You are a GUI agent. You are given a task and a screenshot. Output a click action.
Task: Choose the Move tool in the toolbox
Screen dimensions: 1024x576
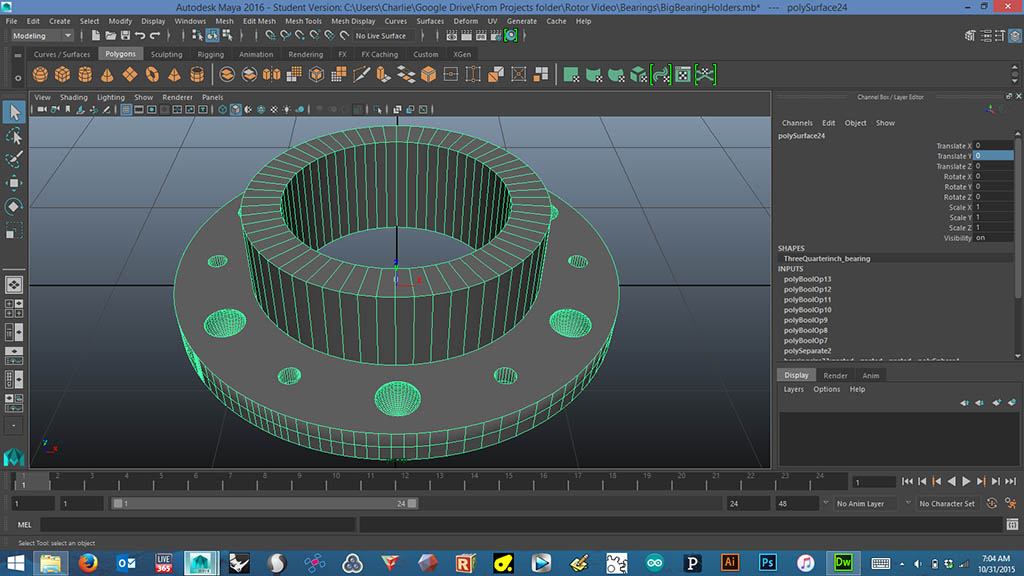(14, 183)
